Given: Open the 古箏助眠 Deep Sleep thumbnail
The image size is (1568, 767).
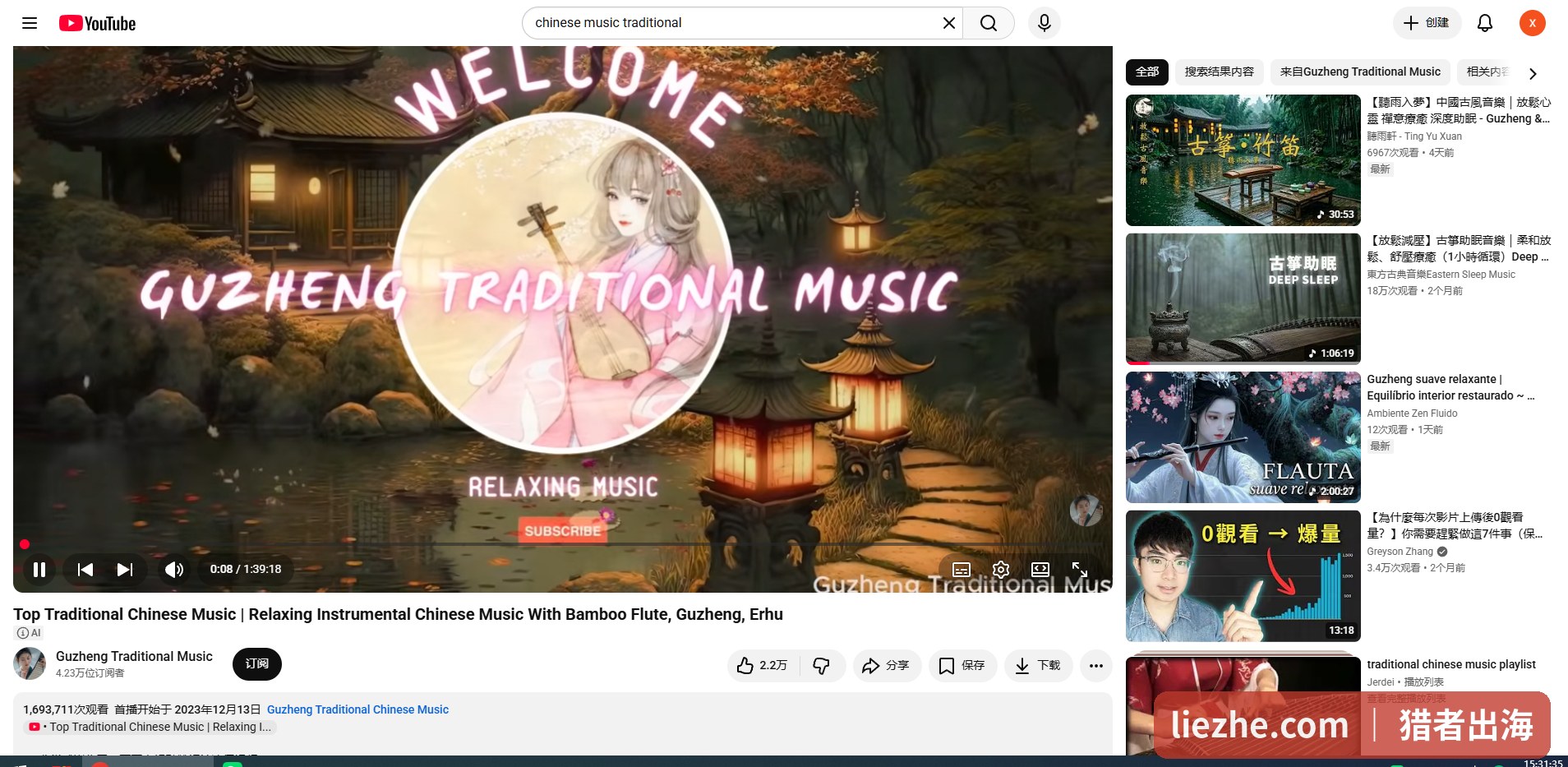Looking at the screenshot, I should tap(1243, 299).
